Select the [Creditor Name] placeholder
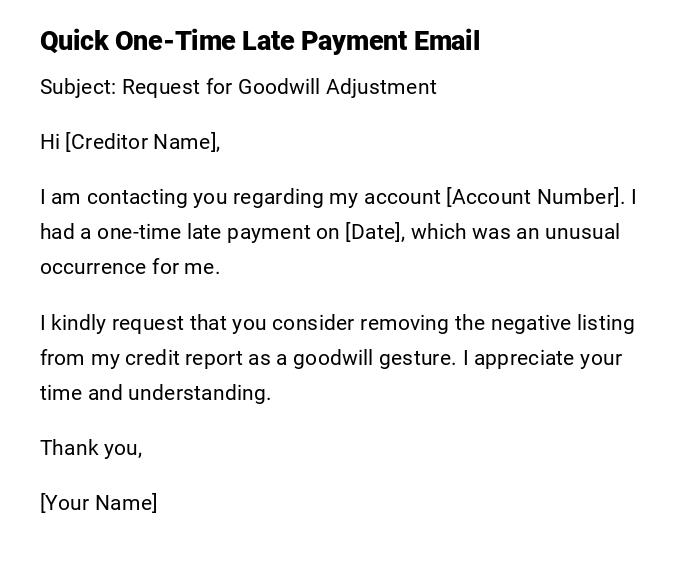 point(142,142)
